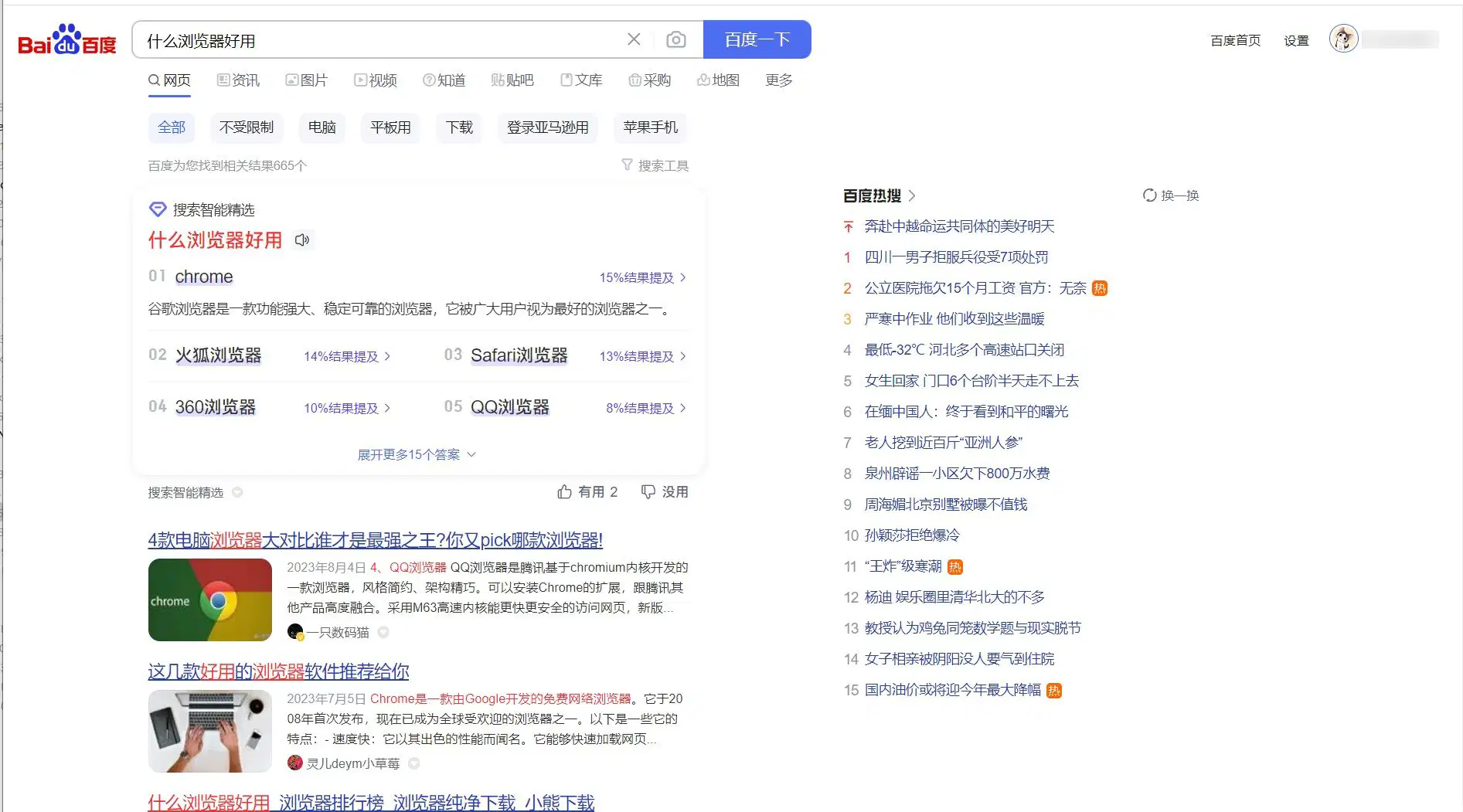
Task: Open result 4款电脑浏览器大对比
Action: click(x=376, y=540)
